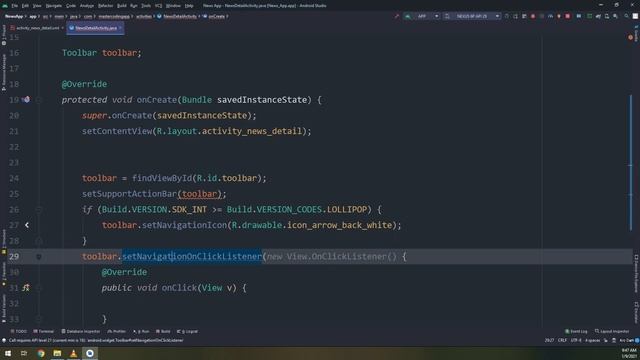Click the 4 spaces indent status item

point(592,340)
